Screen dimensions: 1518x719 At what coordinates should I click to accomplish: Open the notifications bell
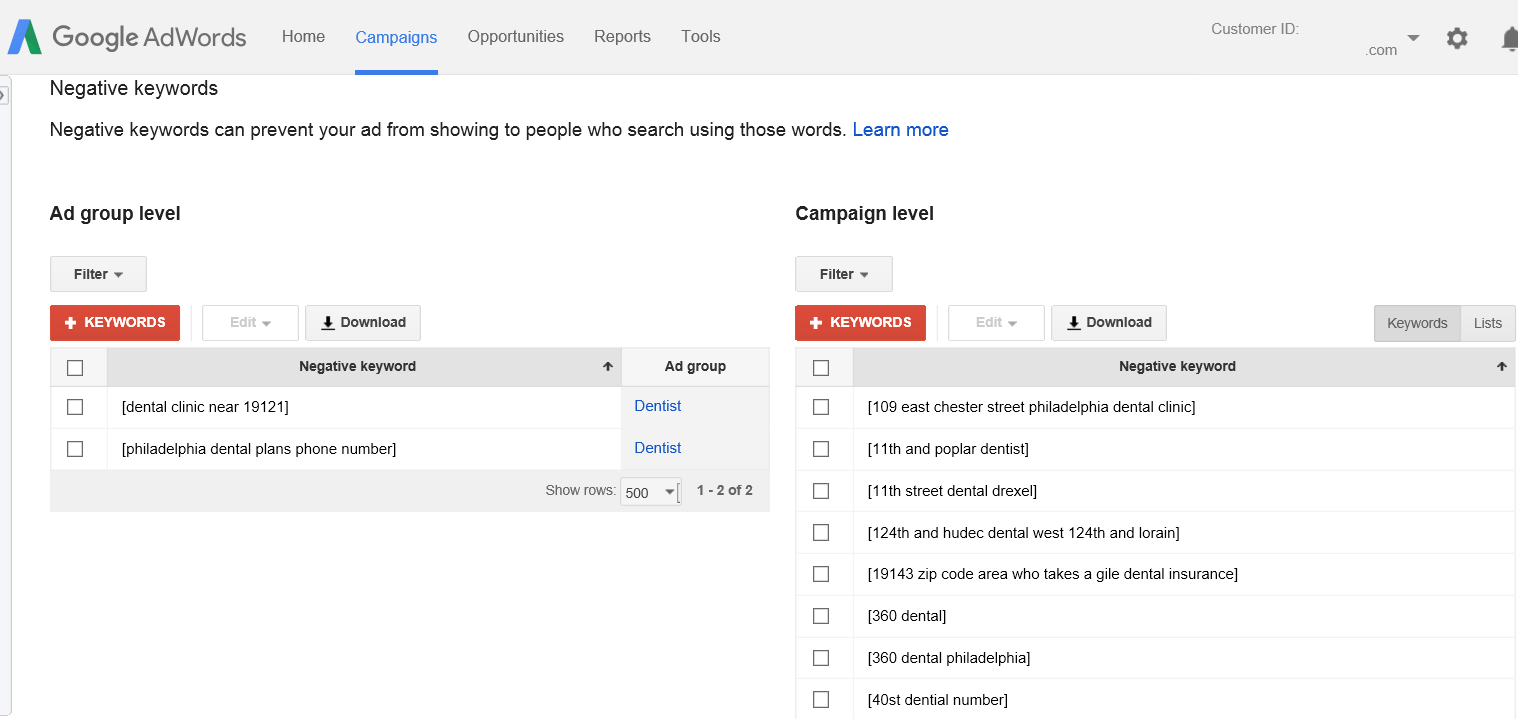1509,38
